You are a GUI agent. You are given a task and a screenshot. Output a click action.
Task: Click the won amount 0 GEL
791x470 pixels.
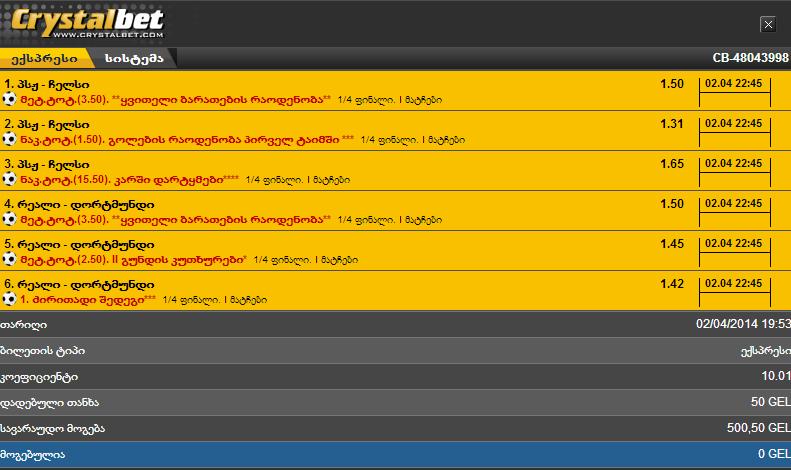(x=774, y=454)
